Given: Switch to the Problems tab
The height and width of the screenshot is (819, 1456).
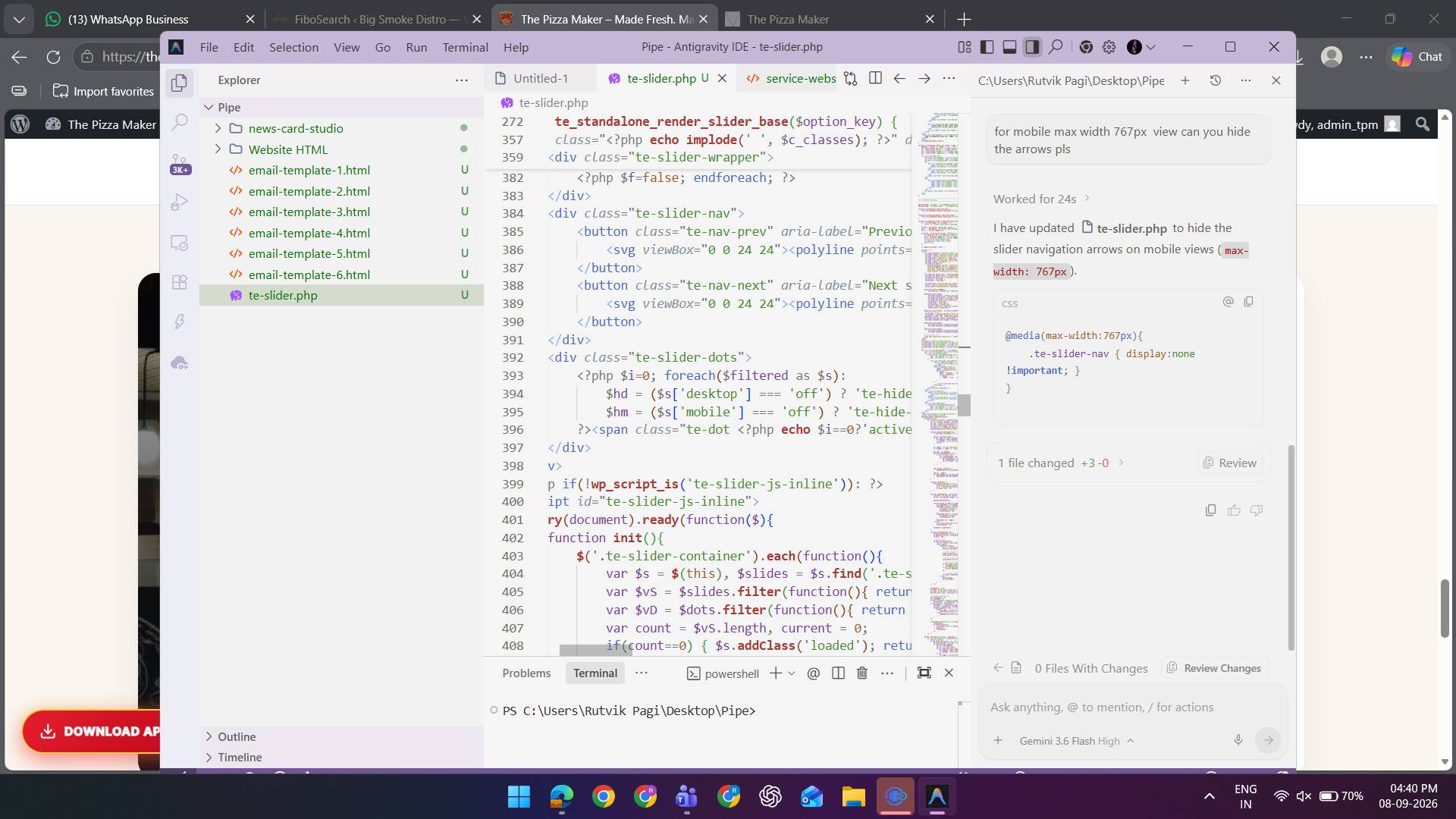Looking at the screenshot, I should [x=526, y=673].
